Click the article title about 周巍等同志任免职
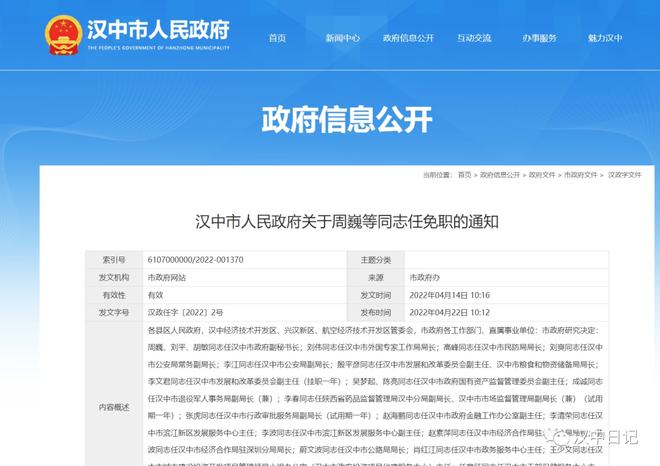Screen dimensions: 660x466 [x=345, y=219]
